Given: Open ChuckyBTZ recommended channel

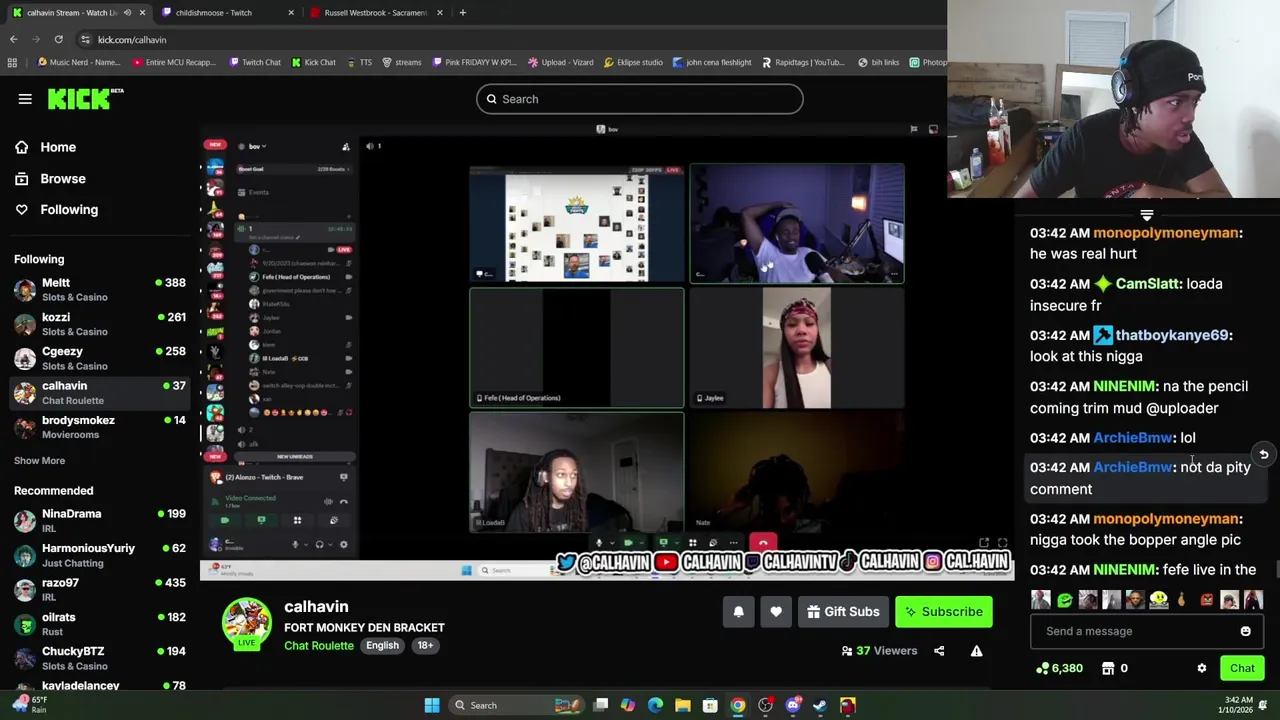Looking at the screenshot, I should click(100, 658).
